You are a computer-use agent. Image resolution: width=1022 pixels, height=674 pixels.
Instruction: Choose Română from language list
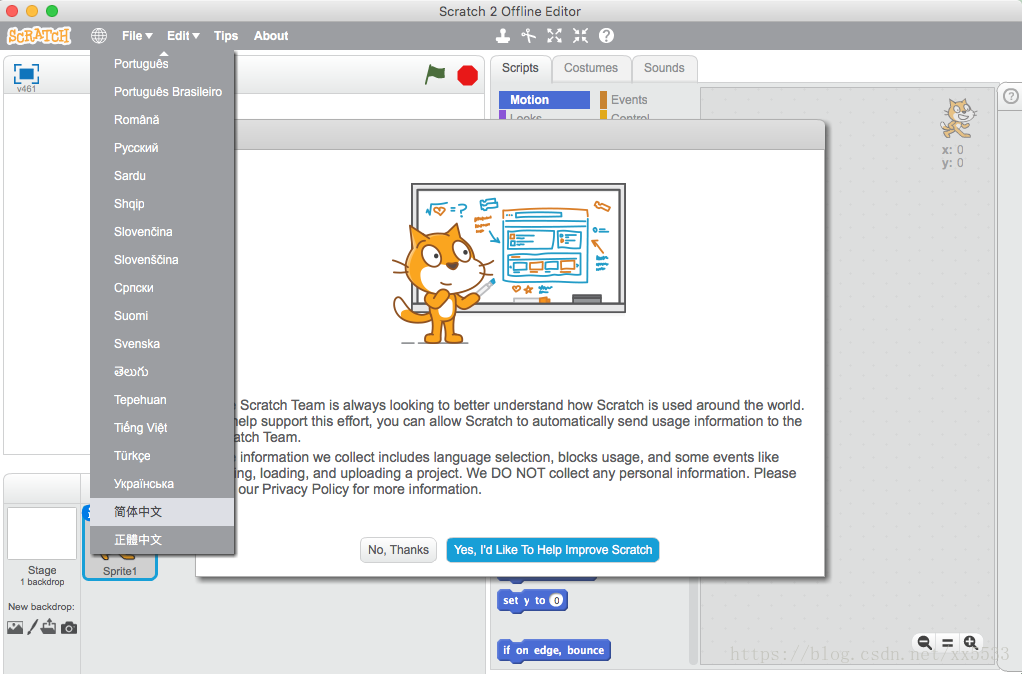point(162,120)
